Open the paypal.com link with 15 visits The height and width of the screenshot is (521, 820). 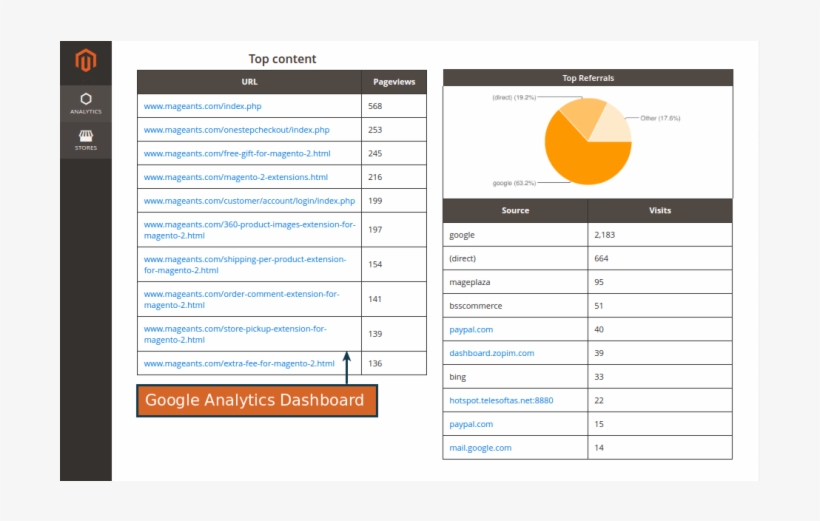(x=471, y=424)
